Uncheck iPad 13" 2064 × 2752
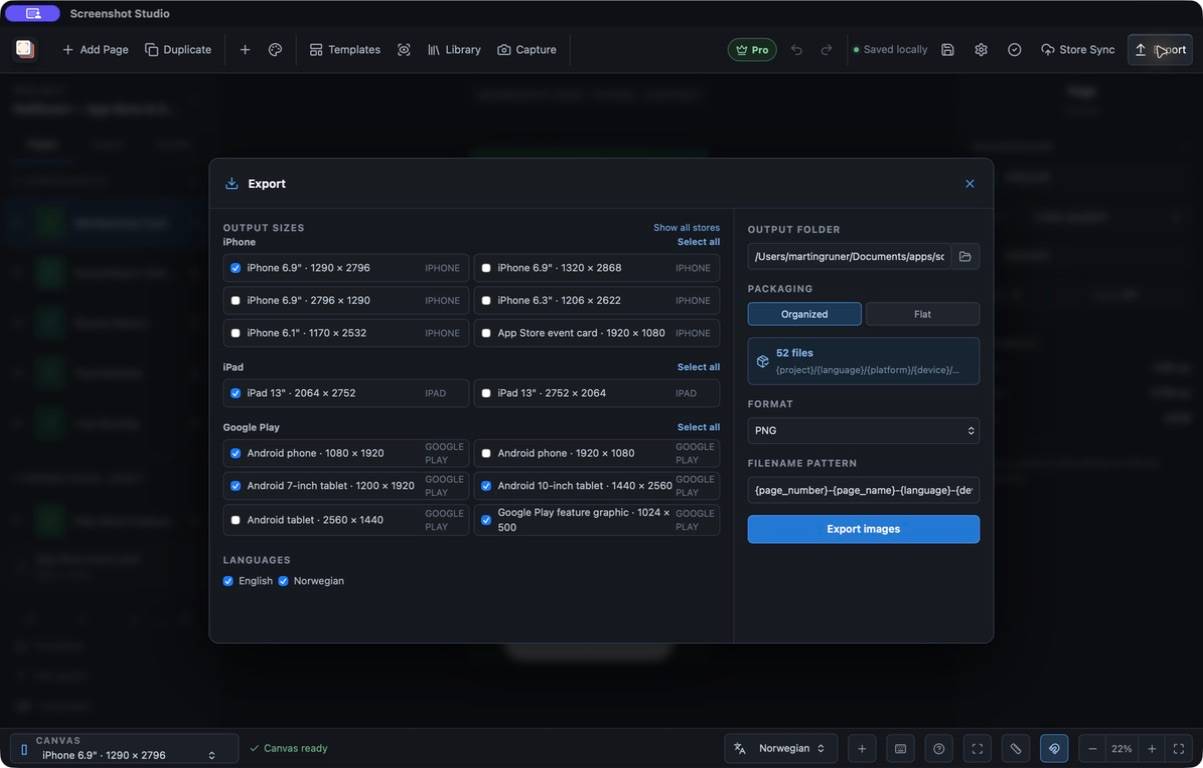Screen dimensions: 1203x768 tap(235, 393)
